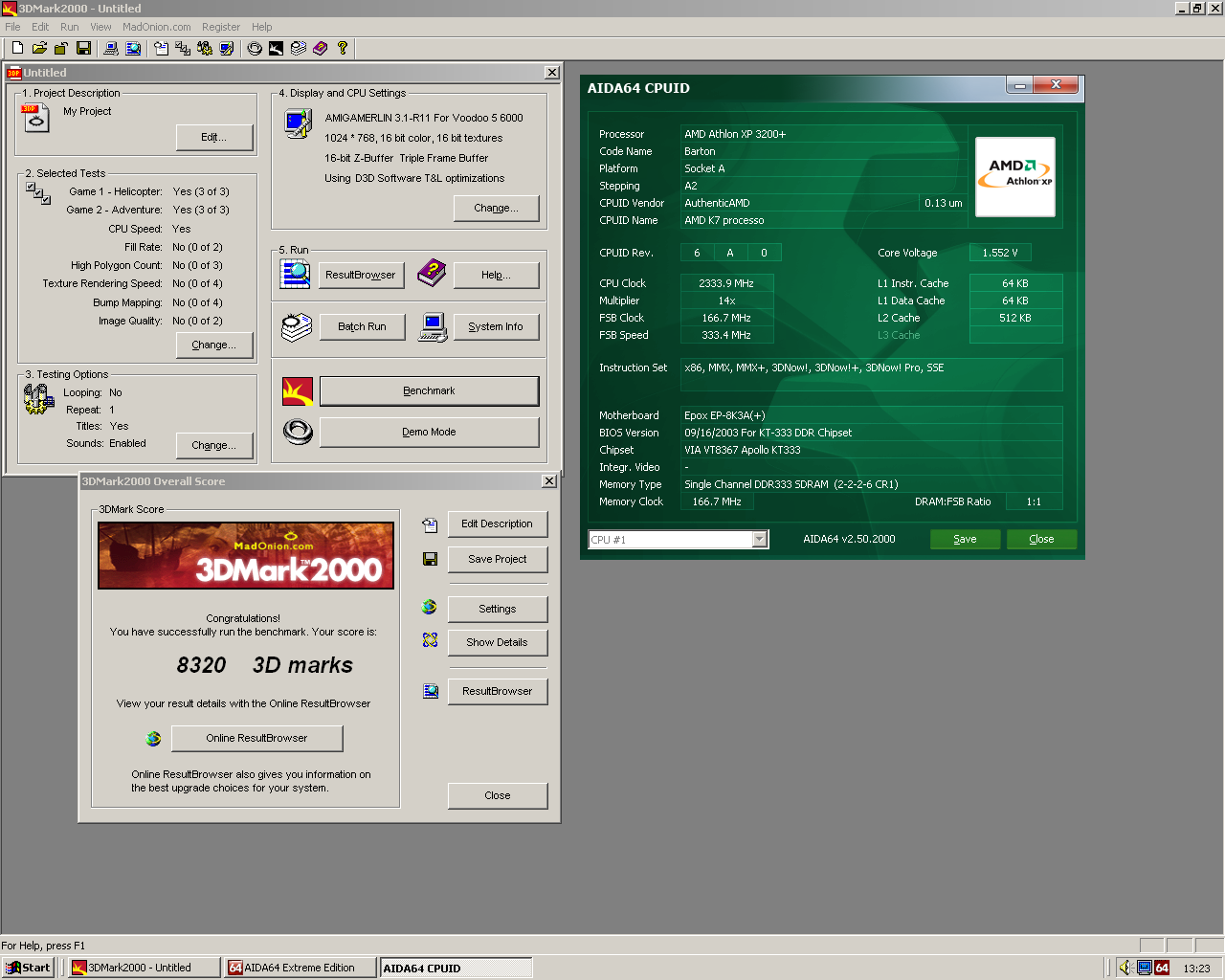Open the Run menu
The height and width of the screenshot is (980, 1225).
pos(70,27)
